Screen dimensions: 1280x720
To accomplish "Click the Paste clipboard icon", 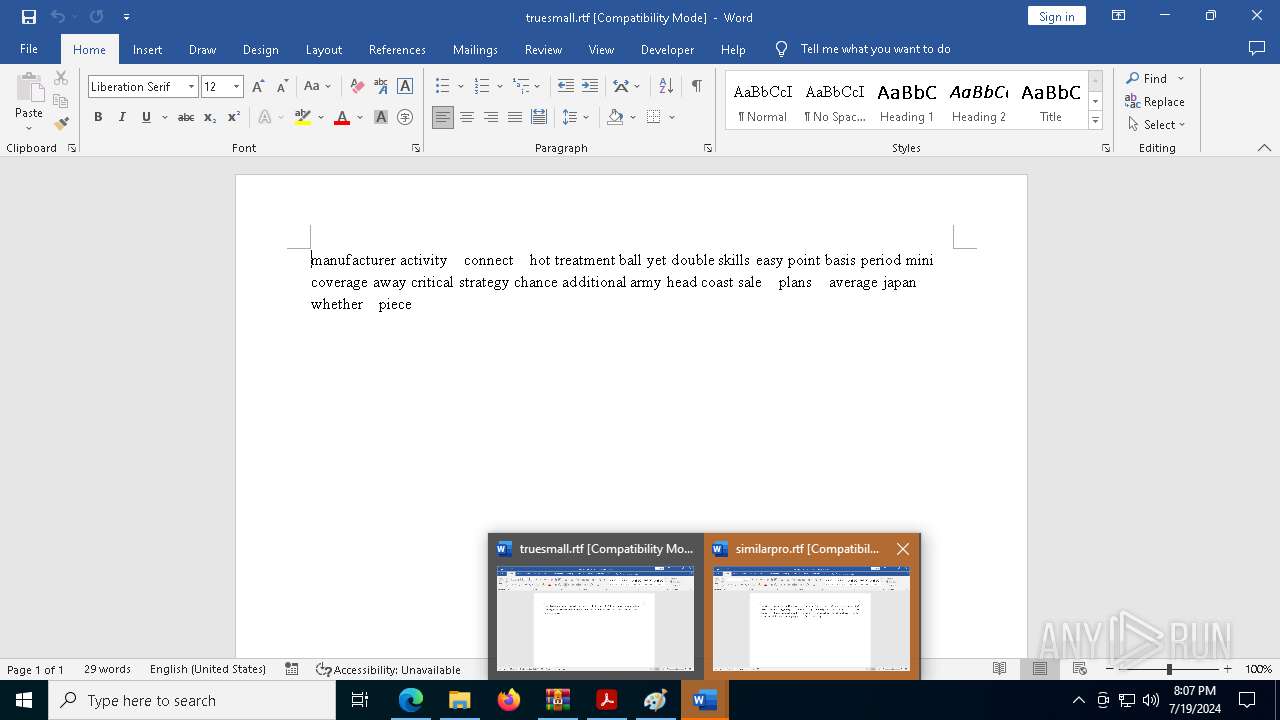I will [29, 90].
